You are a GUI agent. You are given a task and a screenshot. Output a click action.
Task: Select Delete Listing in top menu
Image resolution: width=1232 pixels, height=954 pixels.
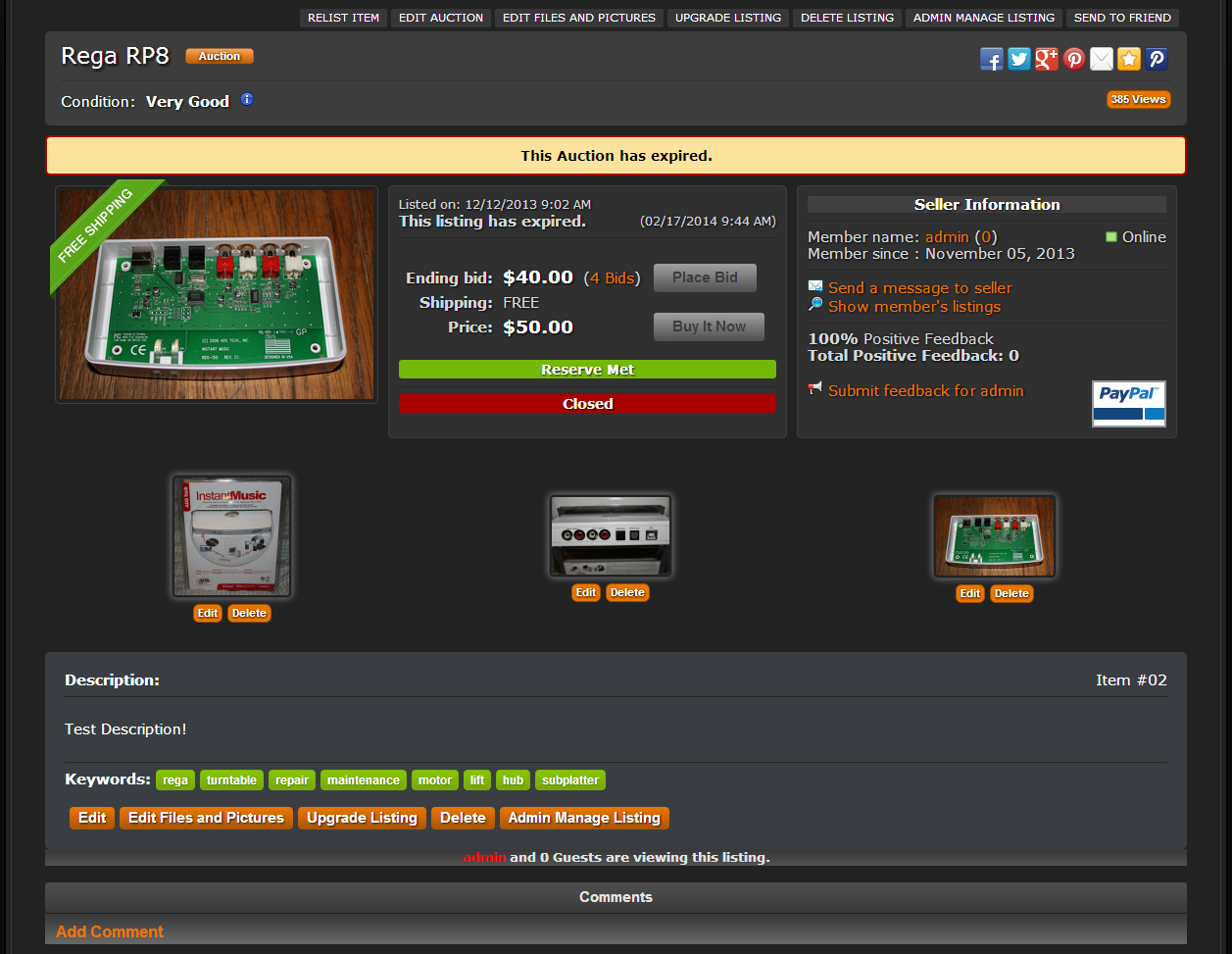coord(847,18)
